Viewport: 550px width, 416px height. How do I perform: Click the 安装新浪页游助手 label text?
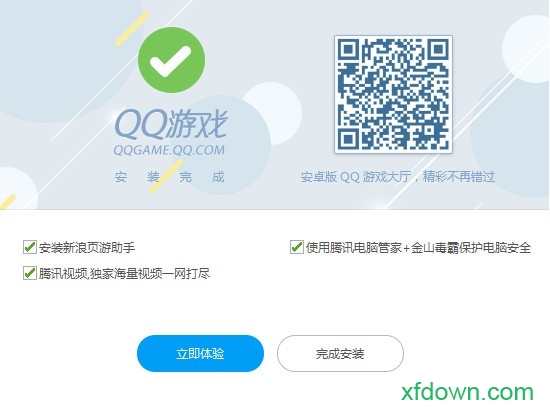(x=87, y=248)
